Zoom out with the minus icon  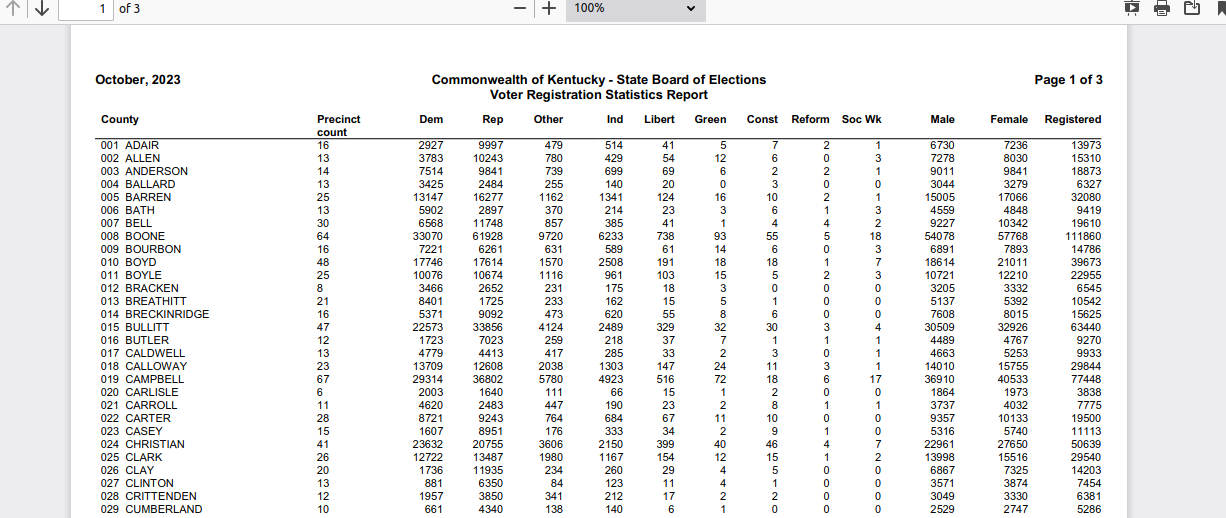(x=520, y=8)
